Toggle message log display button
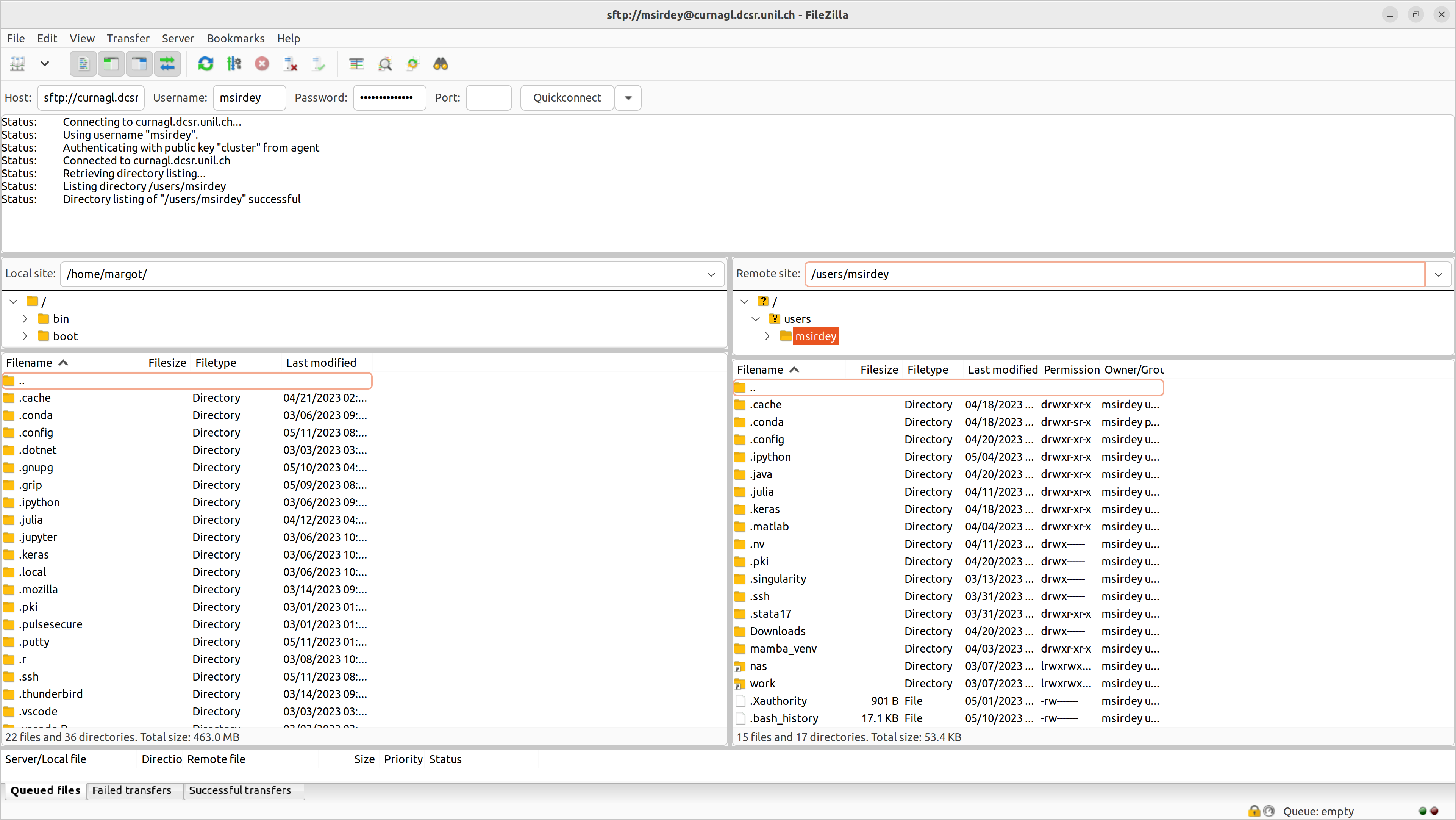 tap(83, 64)
